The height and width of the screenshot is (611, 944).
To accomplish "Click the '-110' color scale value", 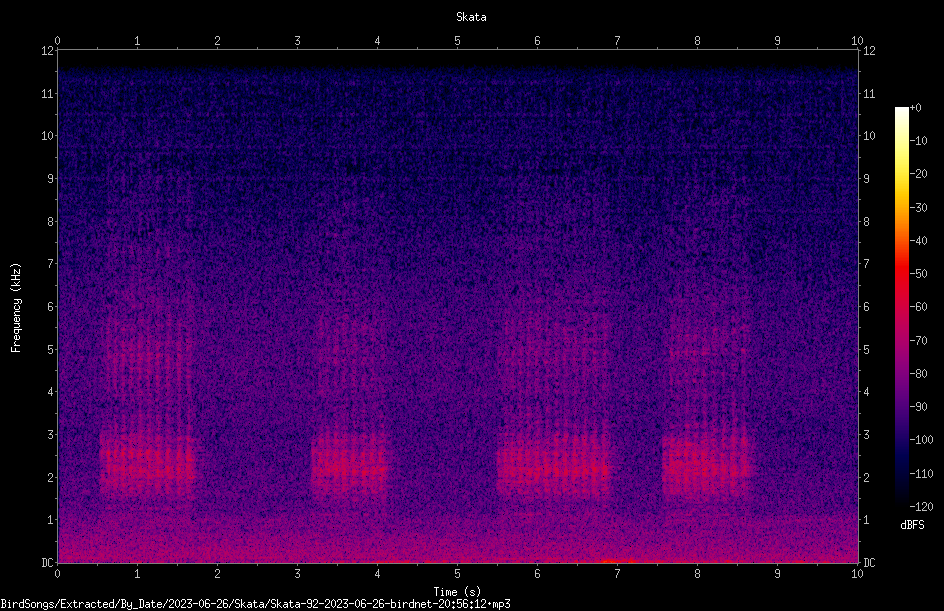I will coord(921,474).
